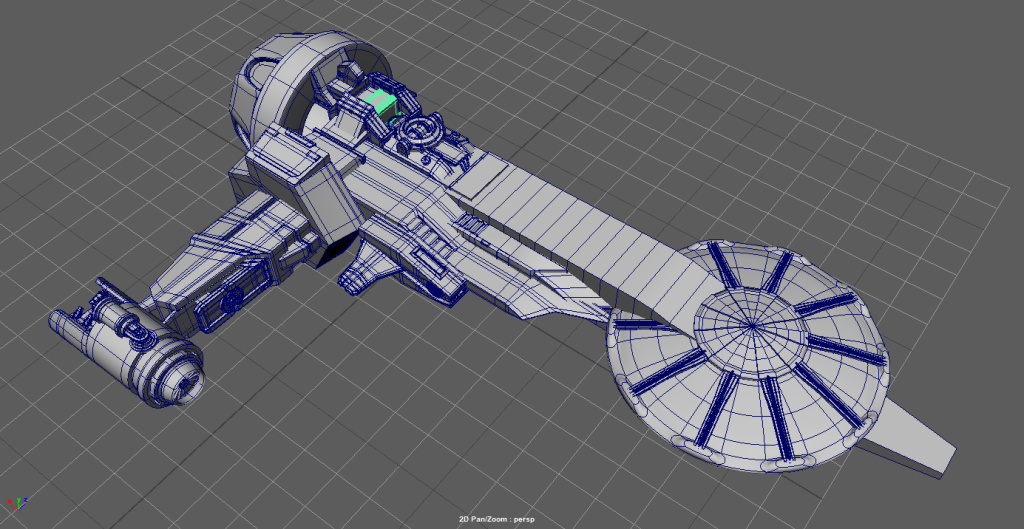Click the XYZ axis orientation gizmo

[x=18, y=503]
